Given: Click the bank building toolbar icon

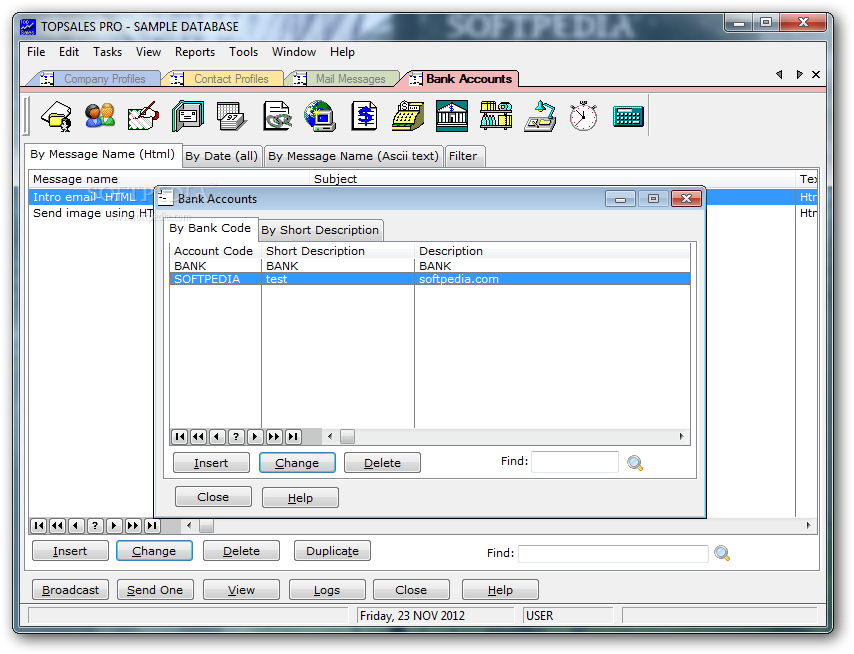Looking at the screenshot, I should tap(452, 117).
